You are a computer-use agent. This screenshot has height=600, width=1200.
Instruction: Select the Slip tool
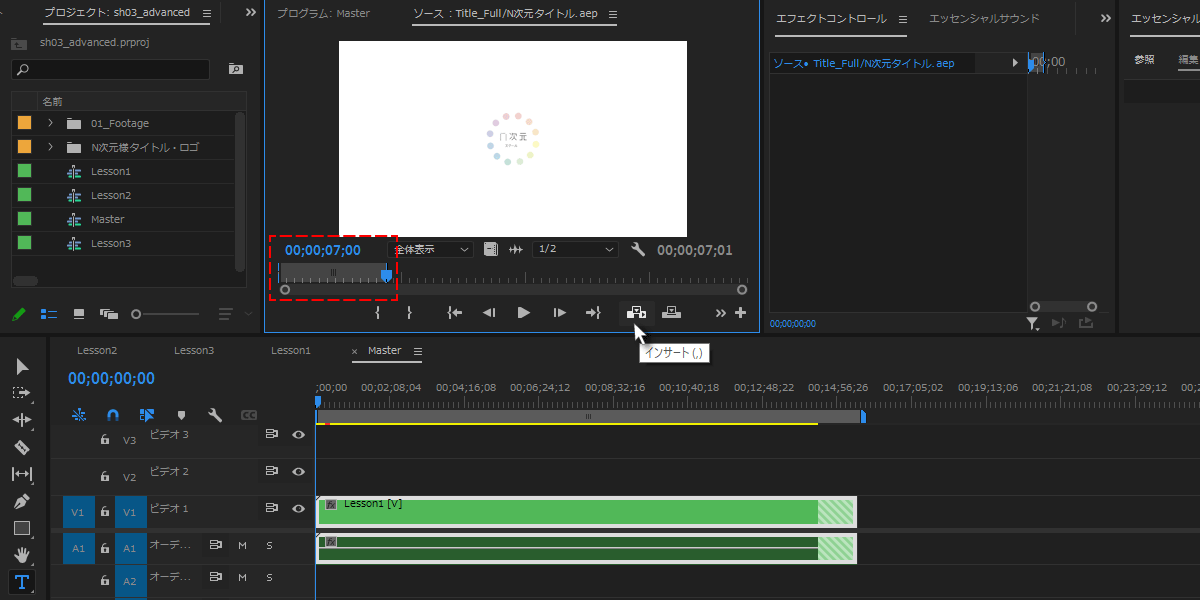(22, 474)
